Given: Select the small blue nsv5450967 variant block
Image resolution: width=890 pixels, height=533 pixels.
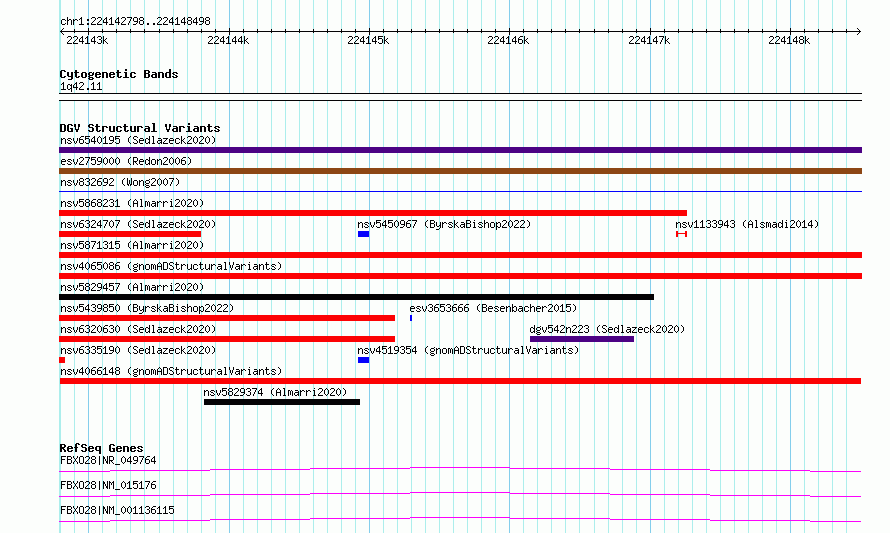Looking at the screenshot, I should point(363,234).
